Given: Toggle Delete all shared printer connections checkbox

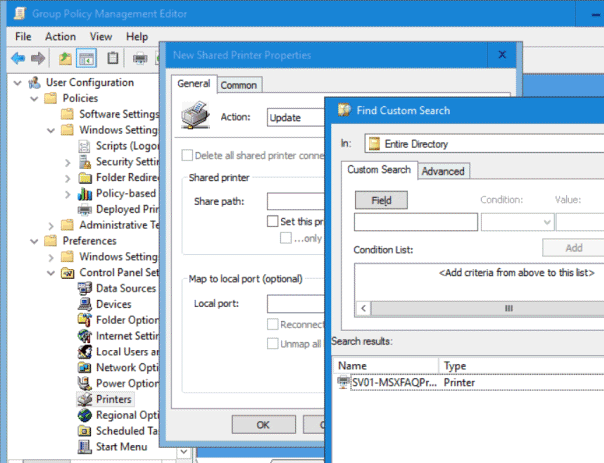Looking at the screenshot, I should point(187,156).
